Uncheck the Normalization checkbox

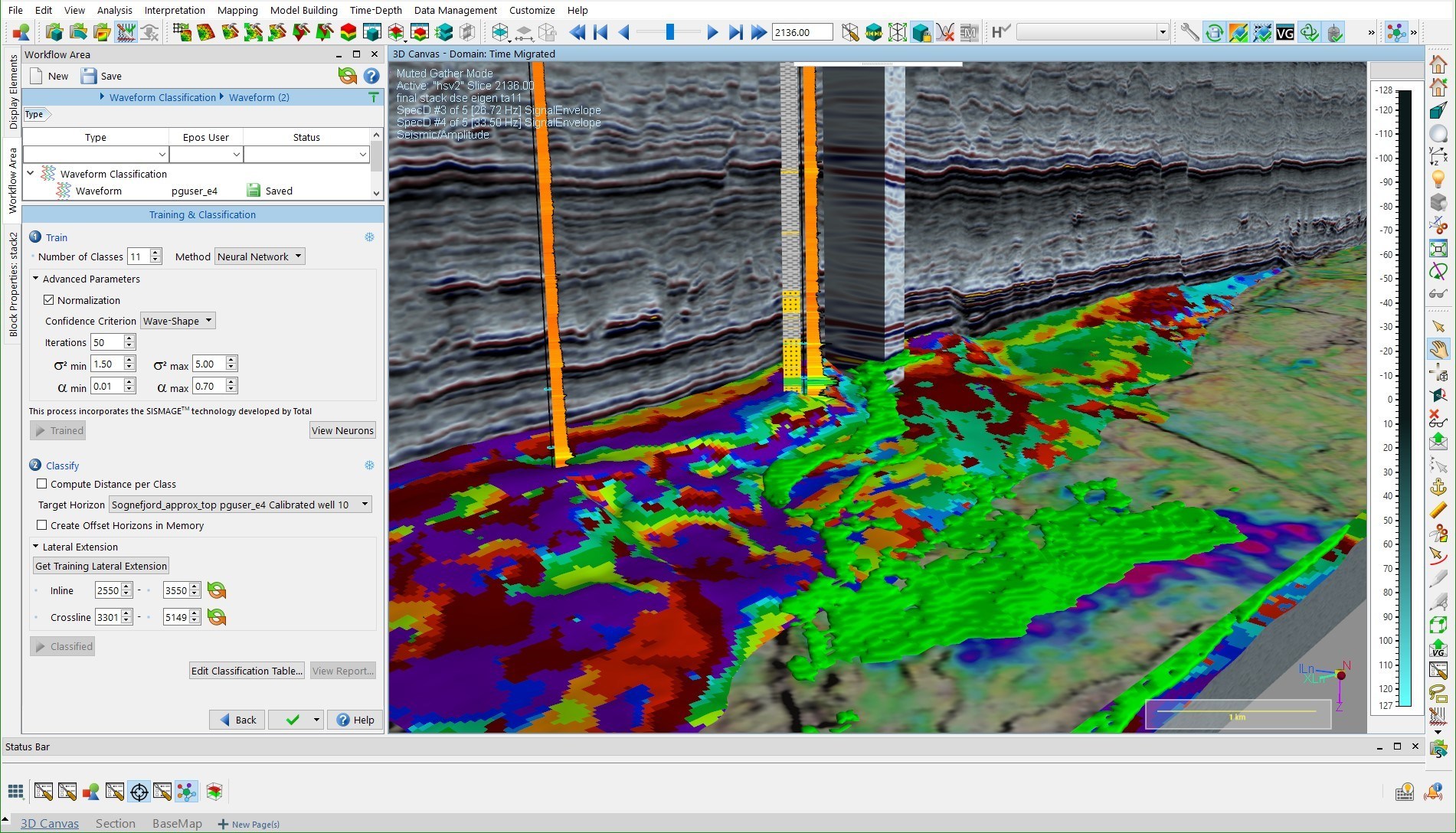(49, 300)
